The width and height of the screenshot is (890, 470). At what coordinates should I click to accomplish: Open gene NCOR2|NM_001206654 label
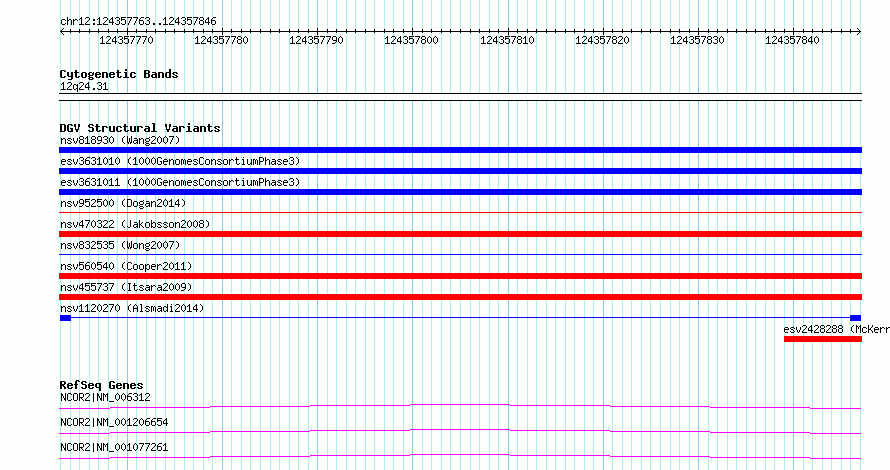point(114,422)
